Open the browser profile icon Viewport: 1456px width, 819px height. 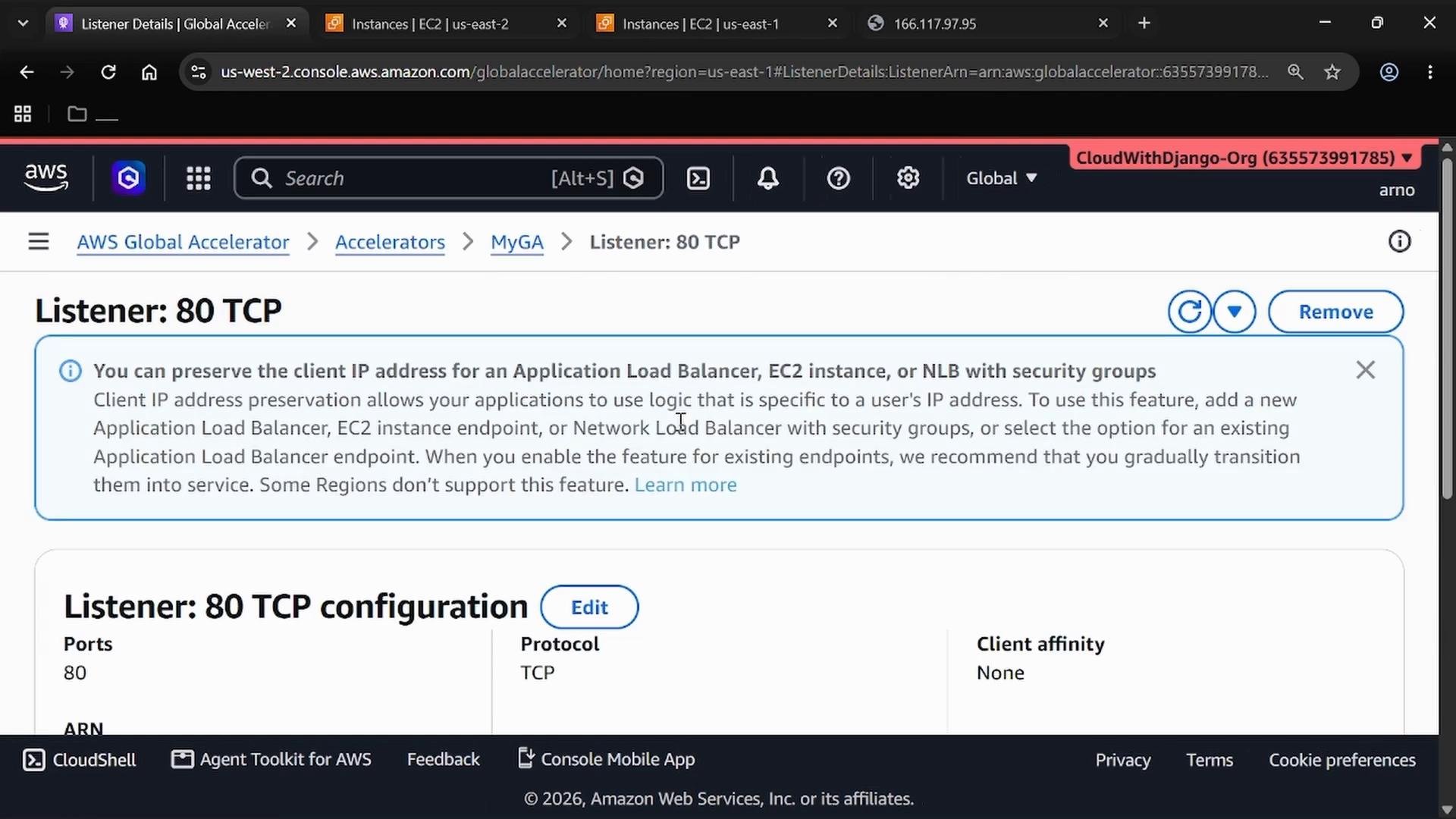(x=1389, y=72)
